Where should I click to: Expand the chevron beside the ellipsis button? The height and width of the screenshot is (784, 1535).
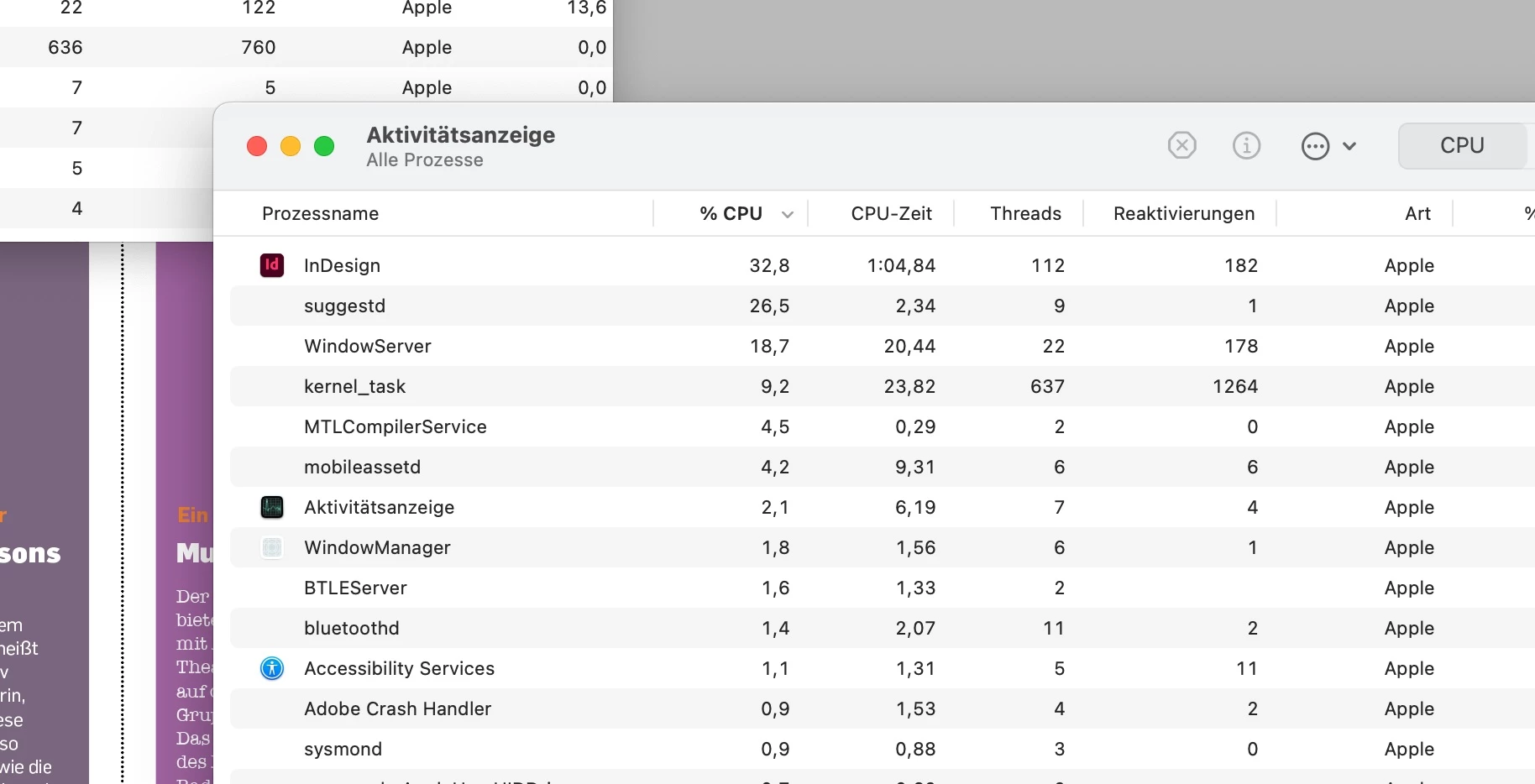(1349, 146)
